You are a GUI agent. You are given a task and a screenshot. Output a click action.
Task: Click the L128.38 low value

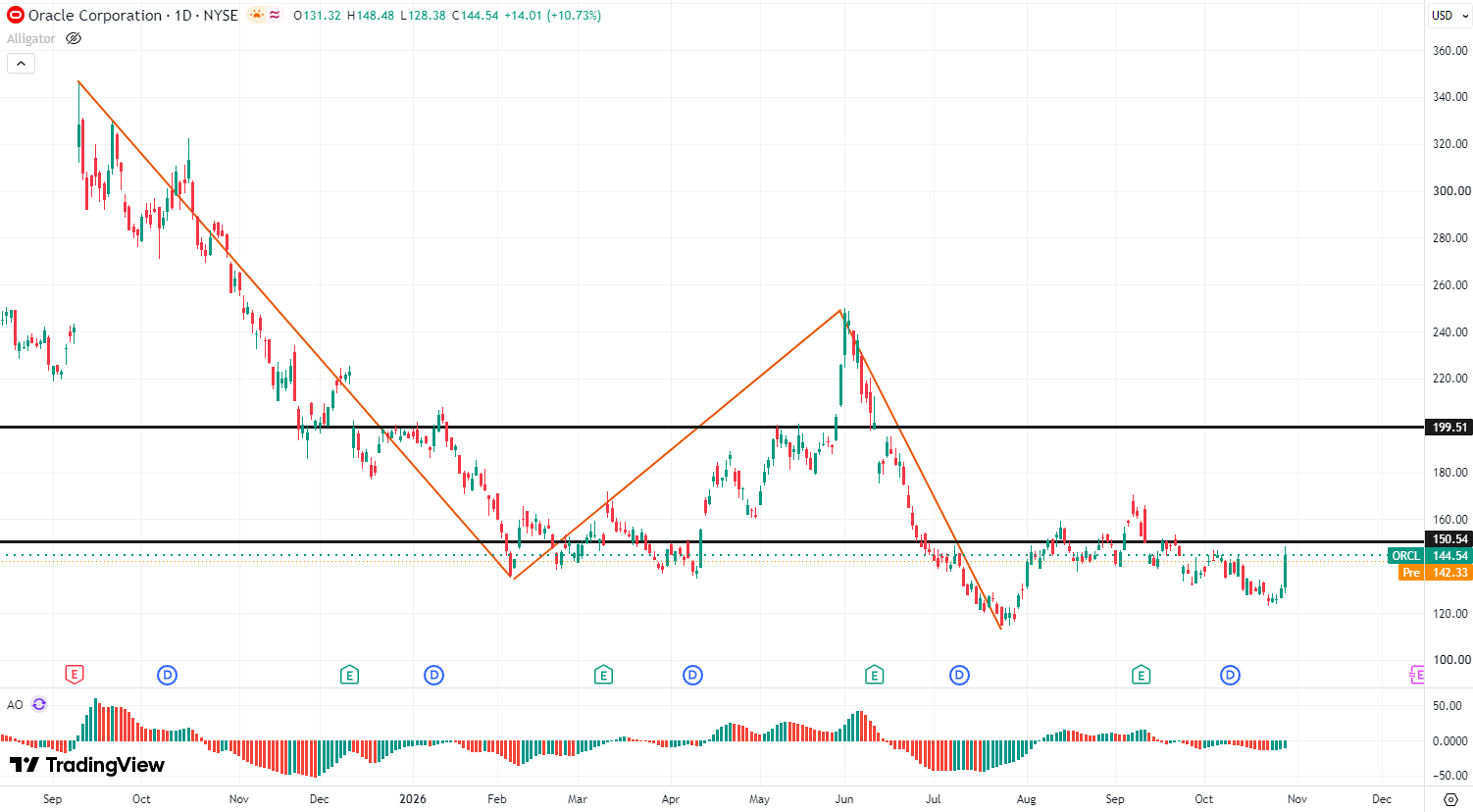coord(423,16)
